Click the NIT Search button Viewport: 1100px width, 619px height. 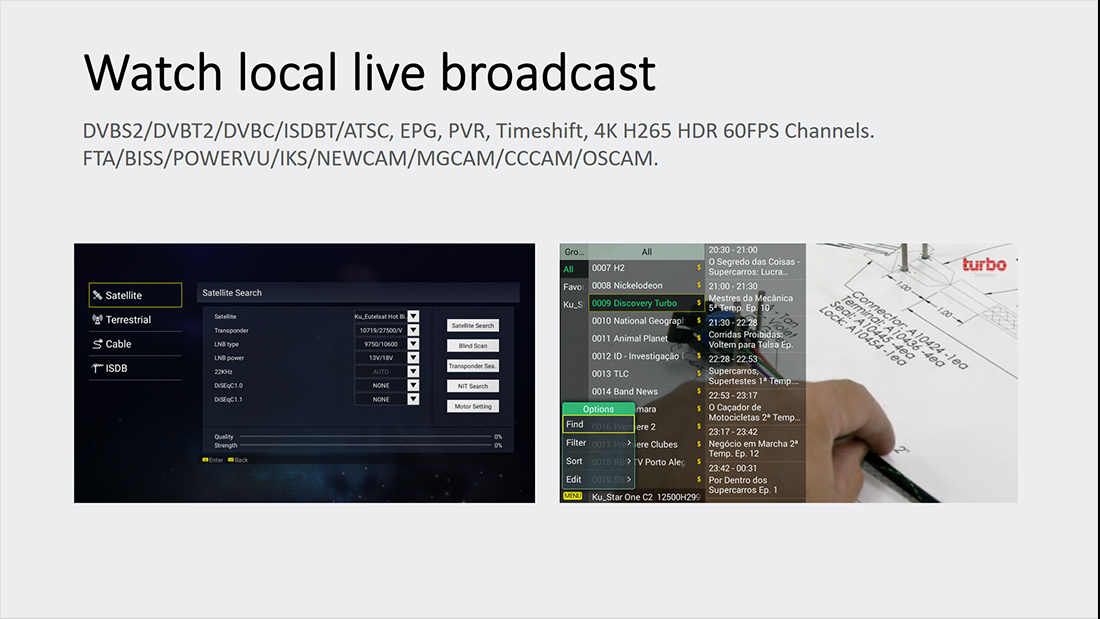pyautogui.click(x=473, y=386)
